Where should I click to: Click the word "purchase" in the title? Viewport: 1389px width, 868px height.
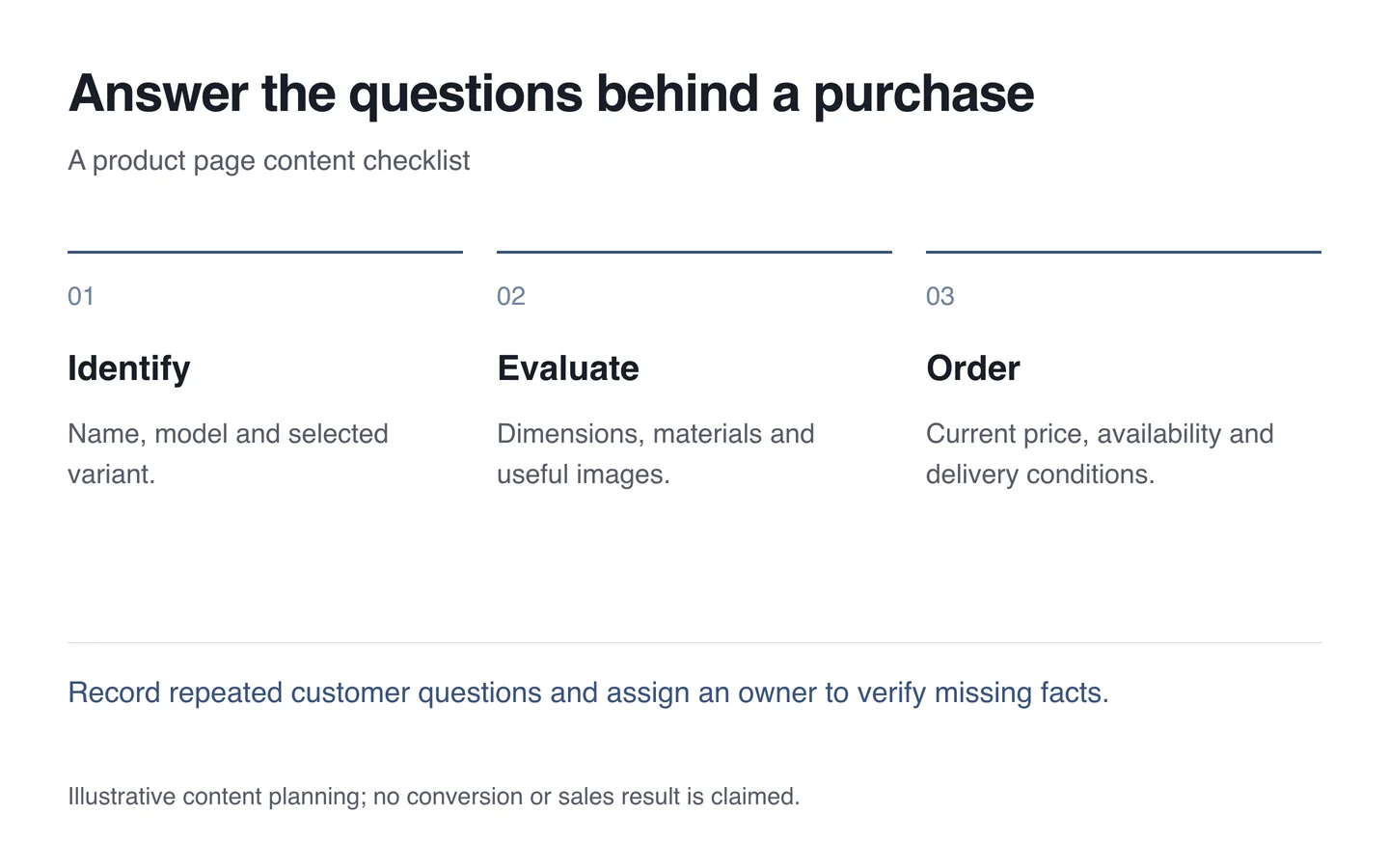[x=924, y=95]
